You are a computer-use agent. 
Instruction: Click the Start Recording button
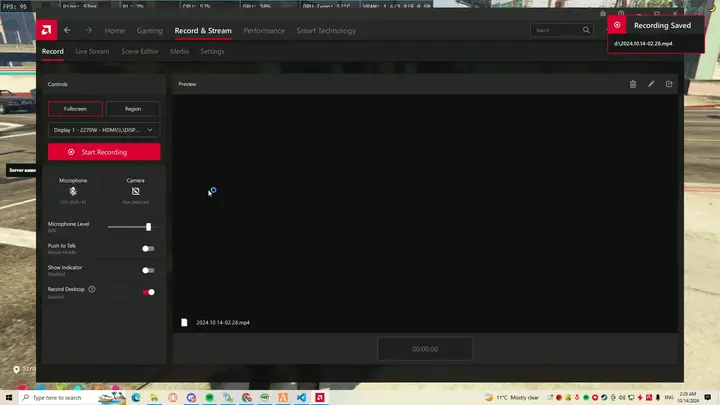(104, 152)
